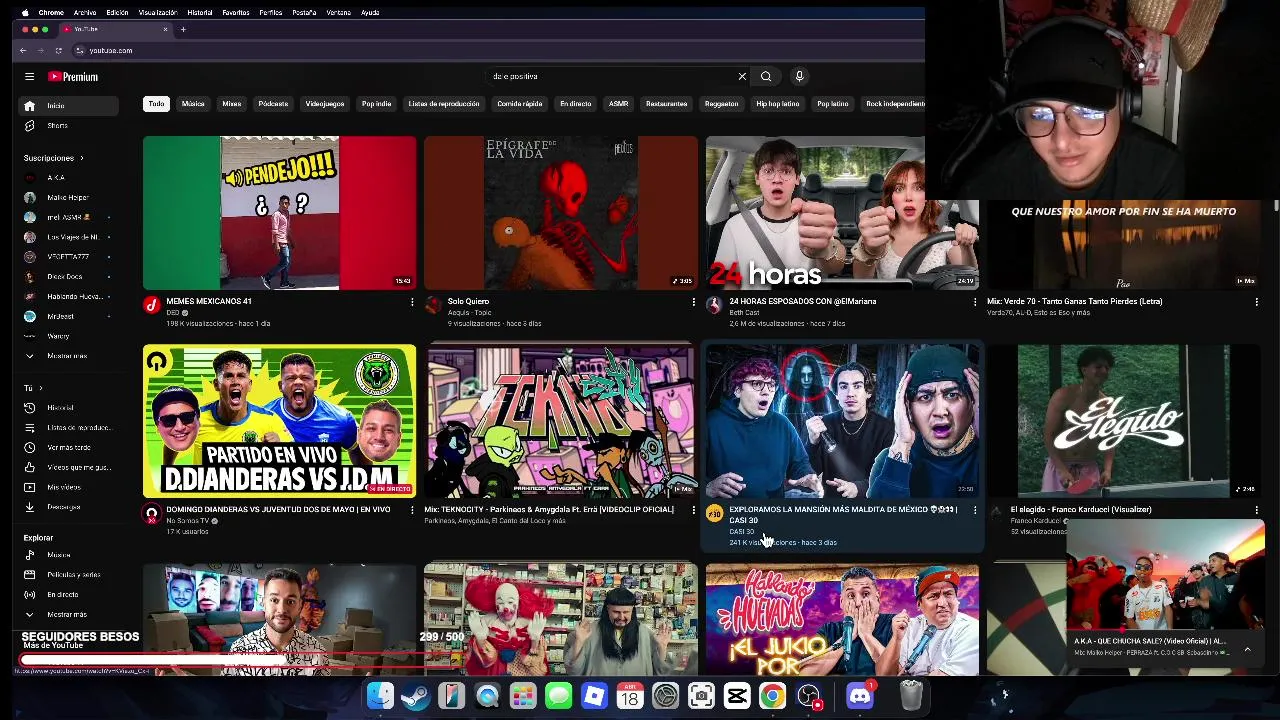Viewport: 1280px width, 720px height.
Task: Expand the mini player with its chevron
Action: click(1247, 650)
